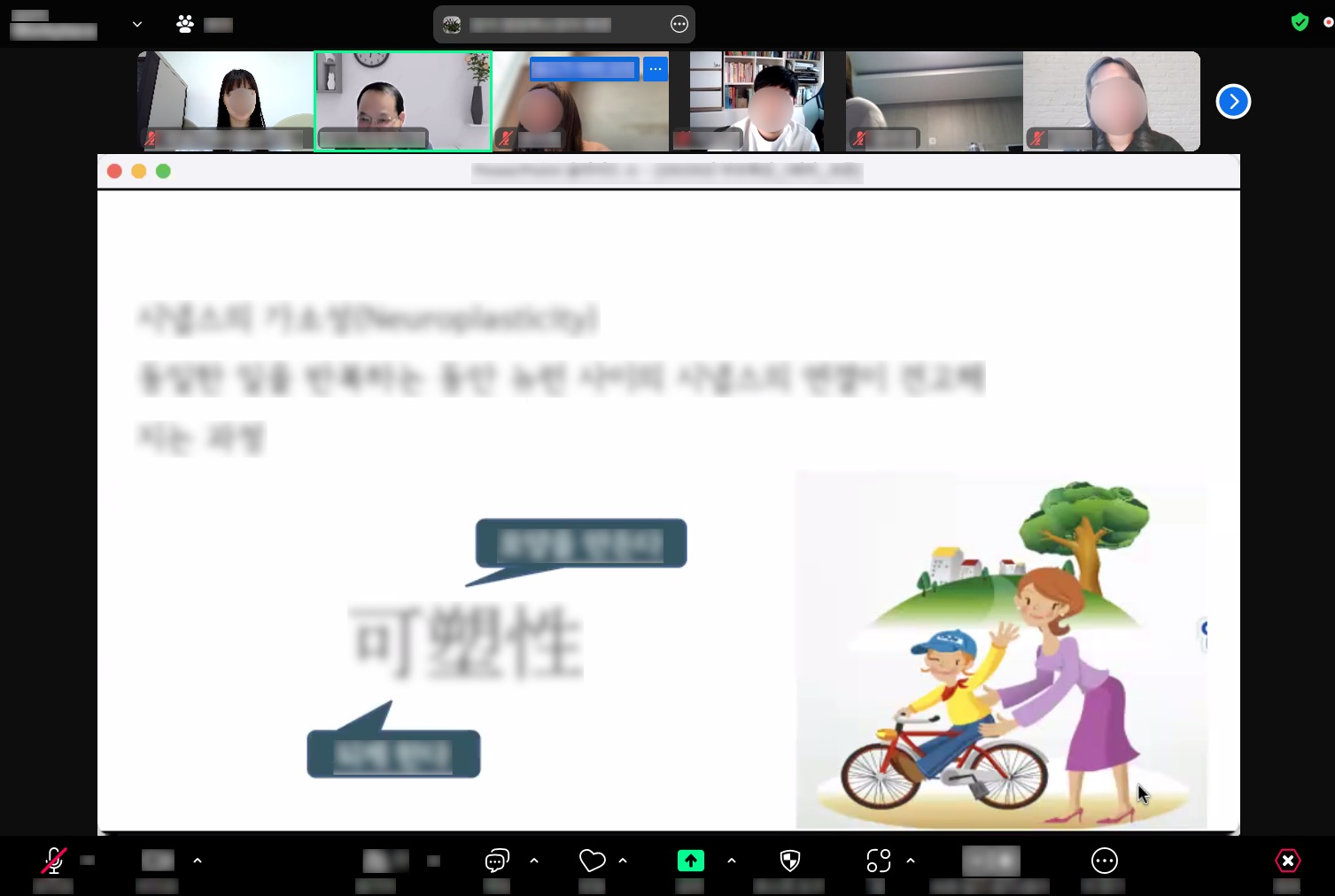
Task: Click the blue ellipsis on third participant video
Action: coord(656,69)
